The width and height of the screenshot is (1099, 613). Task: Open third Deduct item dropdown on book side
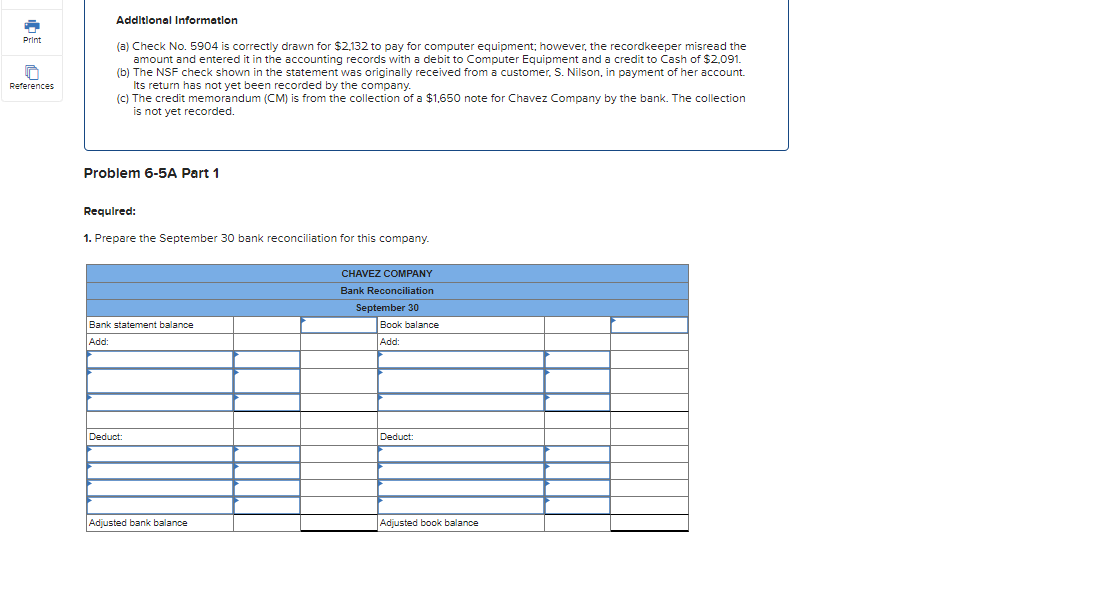pos(461,488)
